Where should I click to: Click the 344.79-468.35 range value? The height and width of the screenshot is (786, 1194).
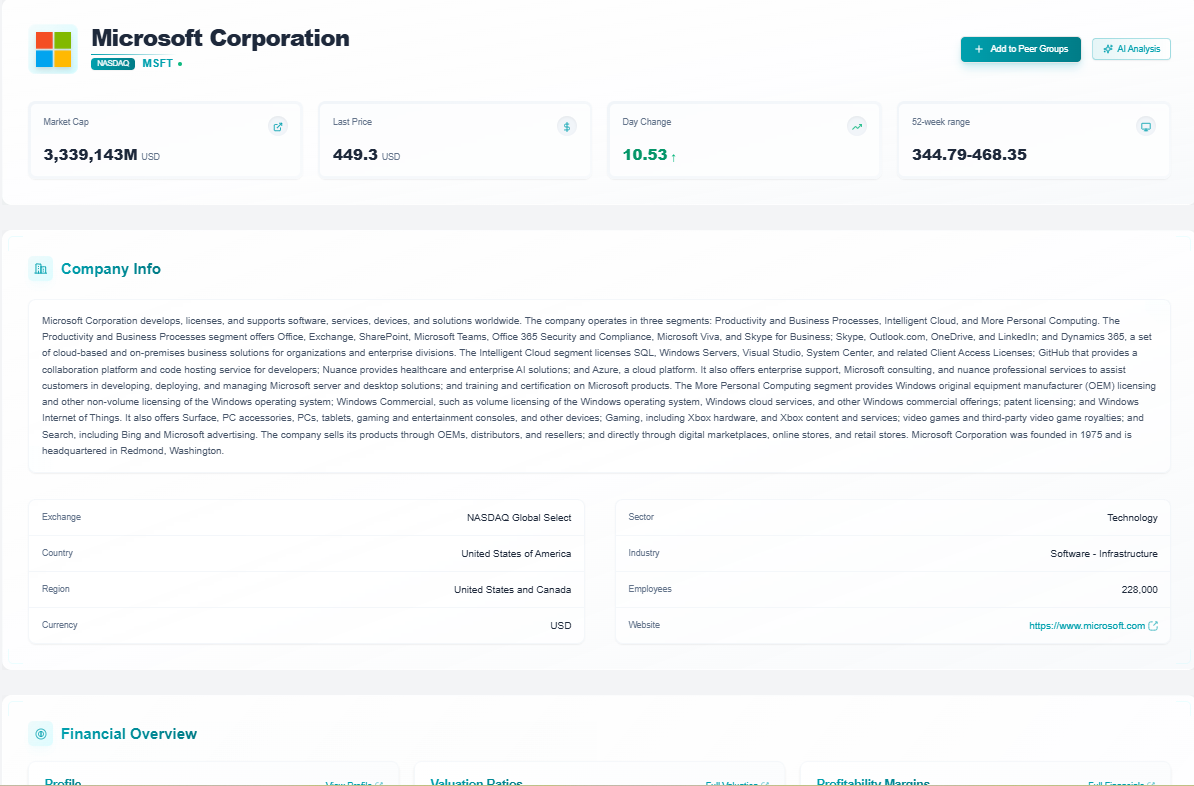click(x=969, y=155)
